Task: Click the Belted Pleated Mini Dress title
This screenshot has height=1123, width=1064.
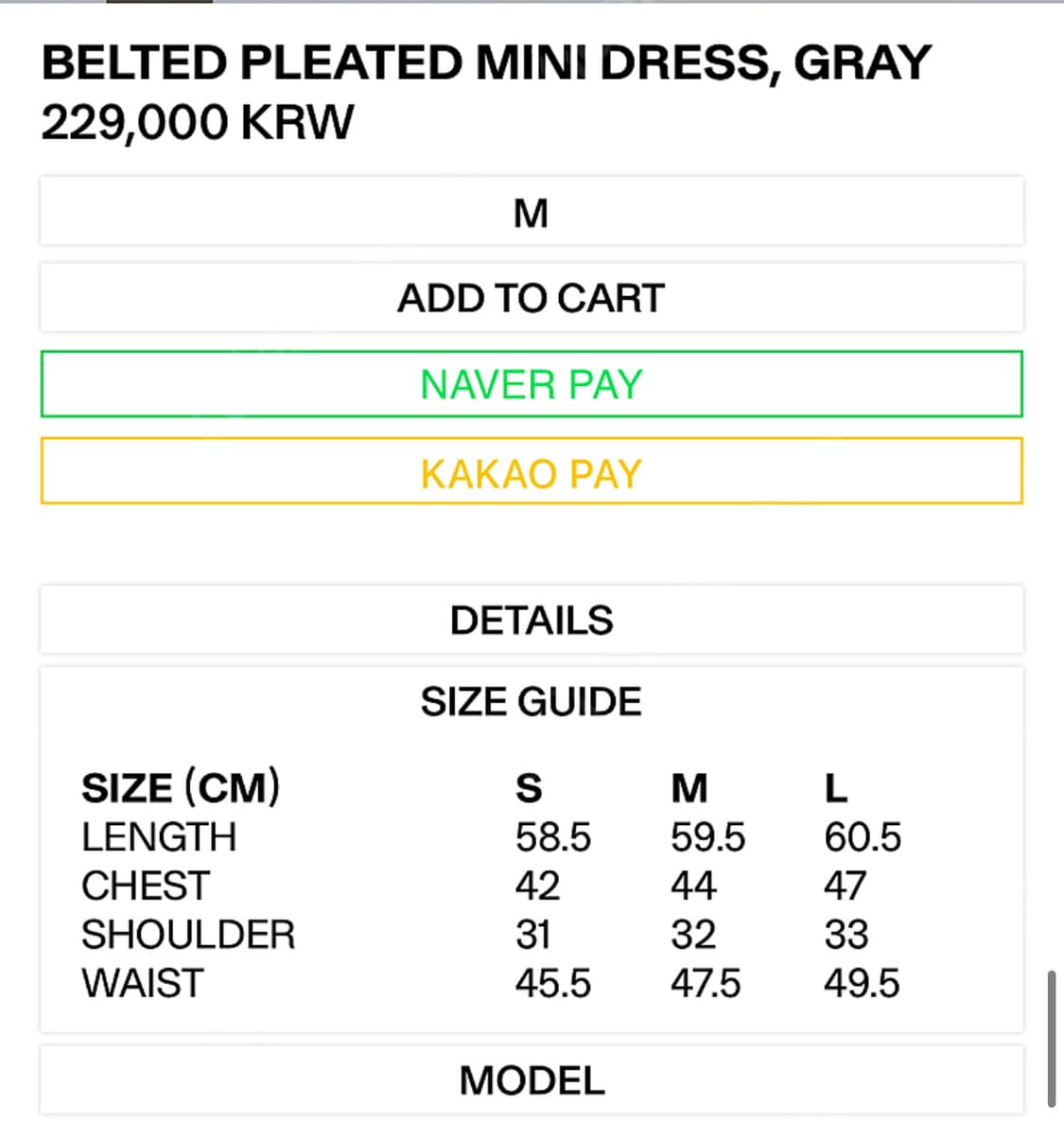Action: click(x=486, y=63)
